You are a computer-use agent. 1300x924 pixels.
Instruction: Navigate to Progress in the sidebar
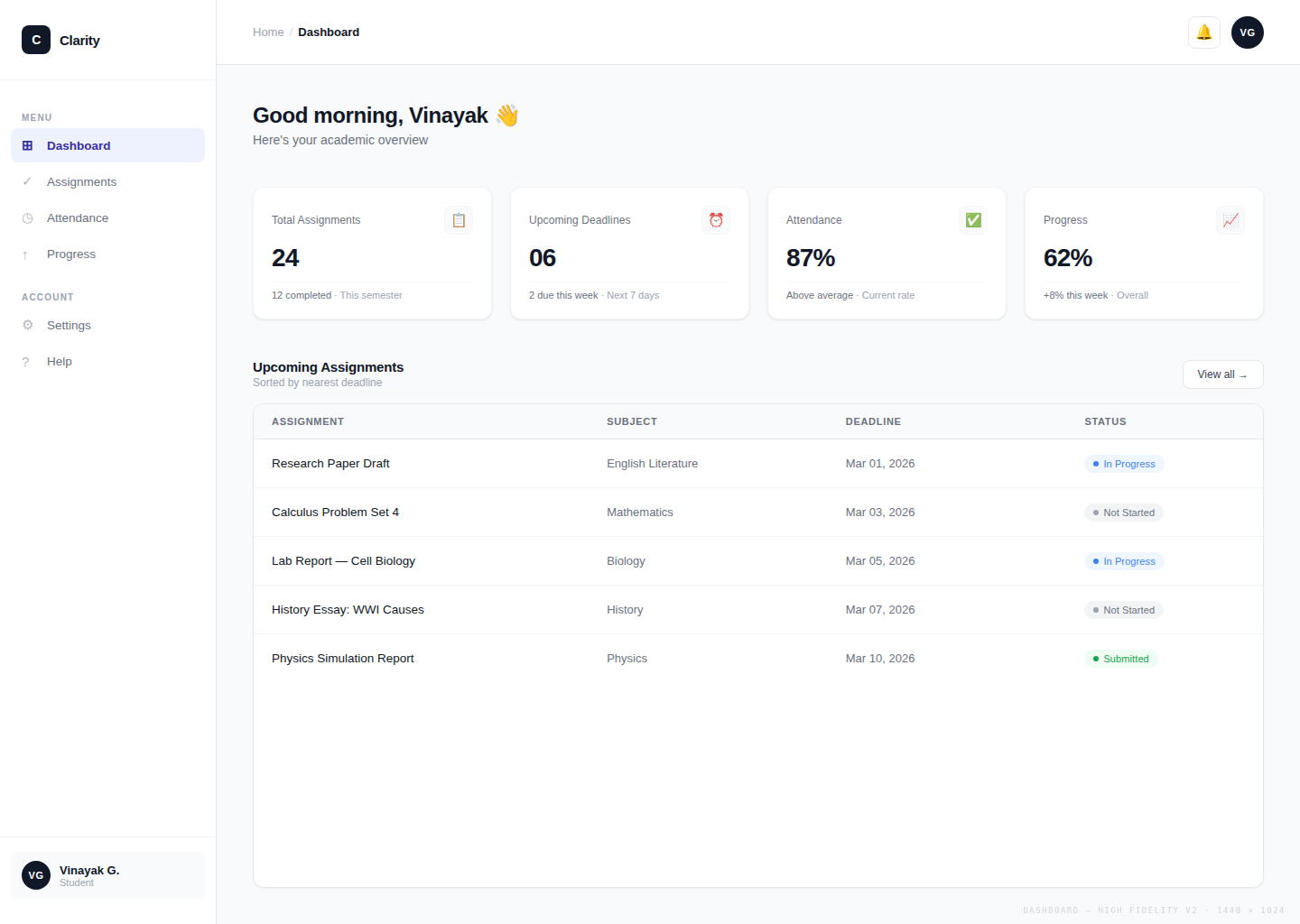(71, 254)
